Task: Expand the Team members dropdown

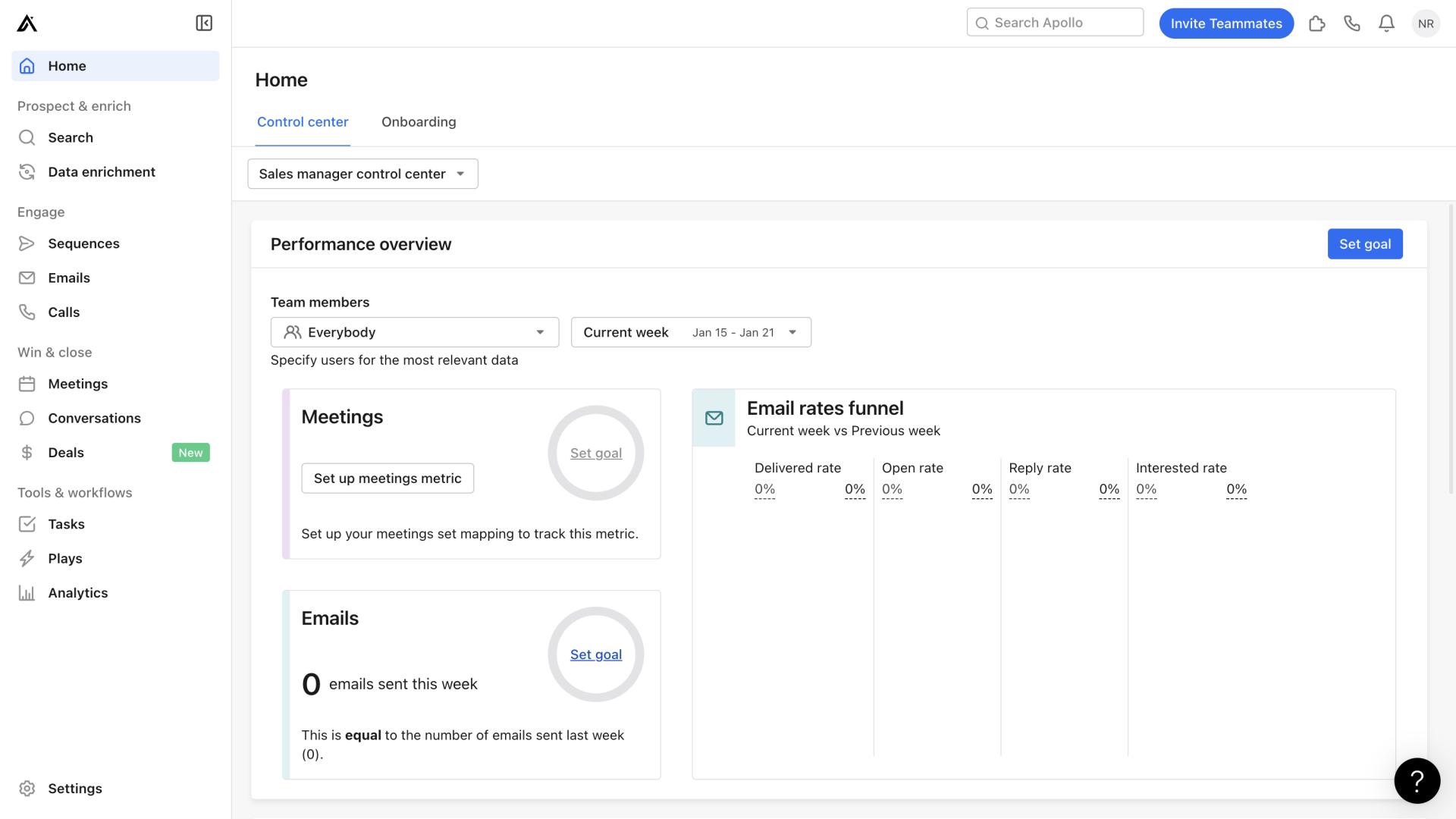Action: coord(415,332)
